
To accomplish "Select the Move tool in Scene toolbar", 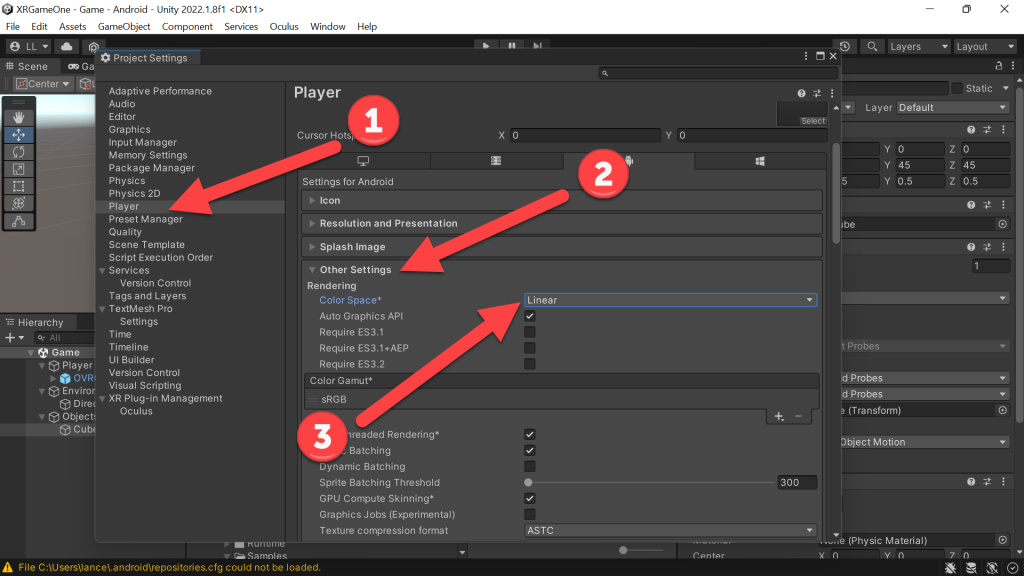I will point(18,135).
